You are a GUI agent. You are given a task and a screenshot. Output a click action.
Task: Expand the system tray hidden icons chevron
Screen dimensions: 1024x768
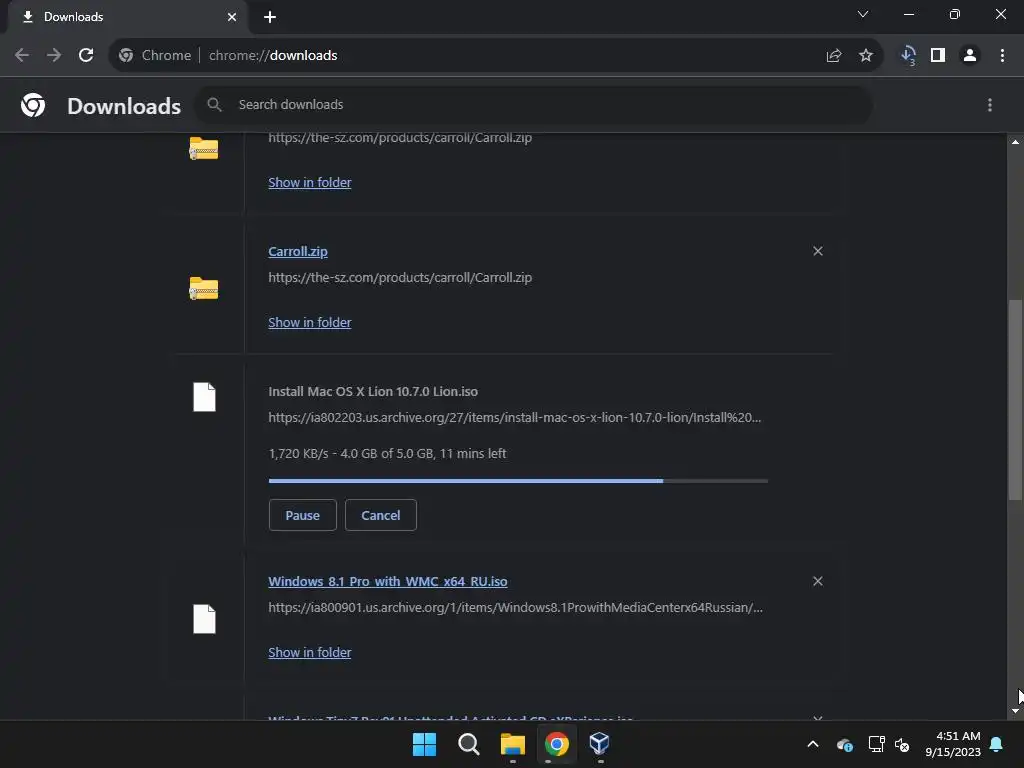pyautogui.click(x=813, y=744)
